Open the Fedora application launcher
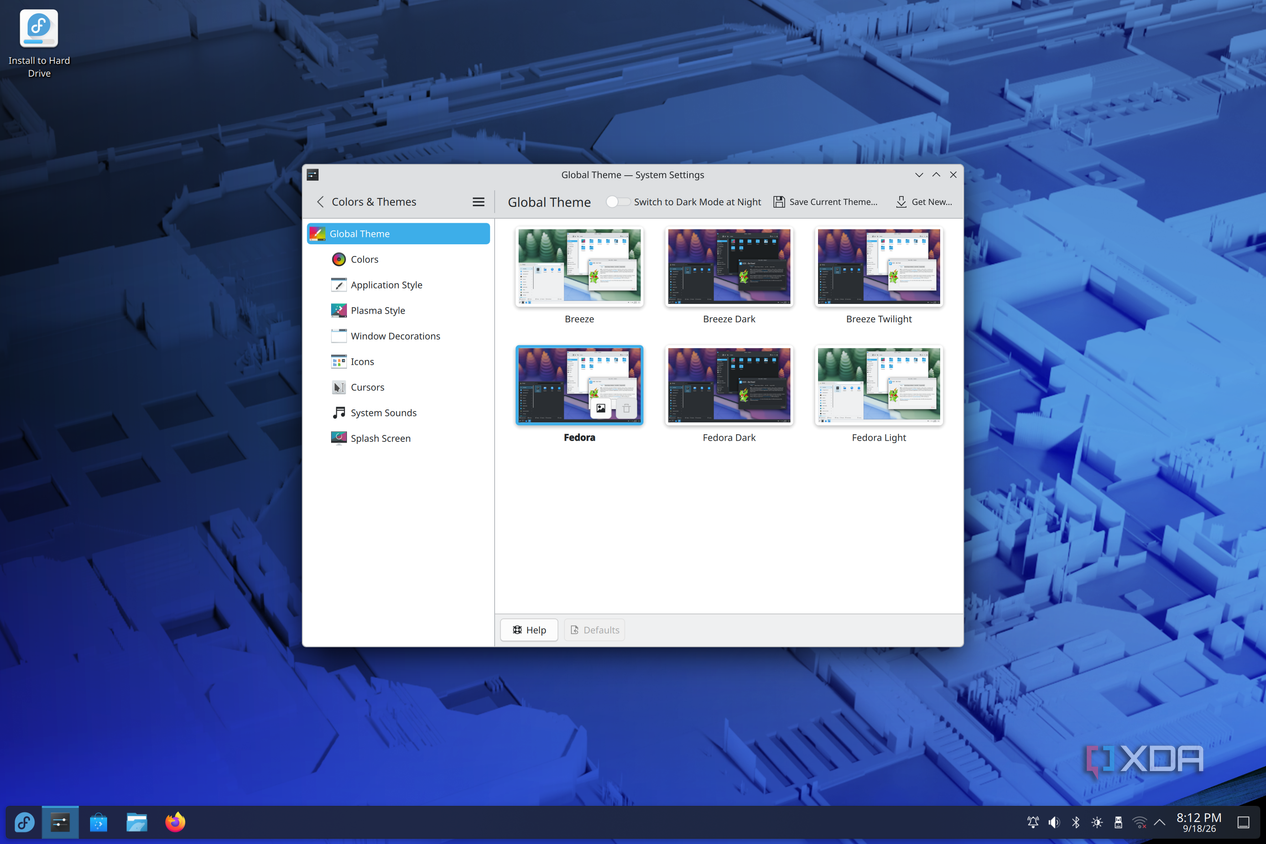 coord(24,822)
